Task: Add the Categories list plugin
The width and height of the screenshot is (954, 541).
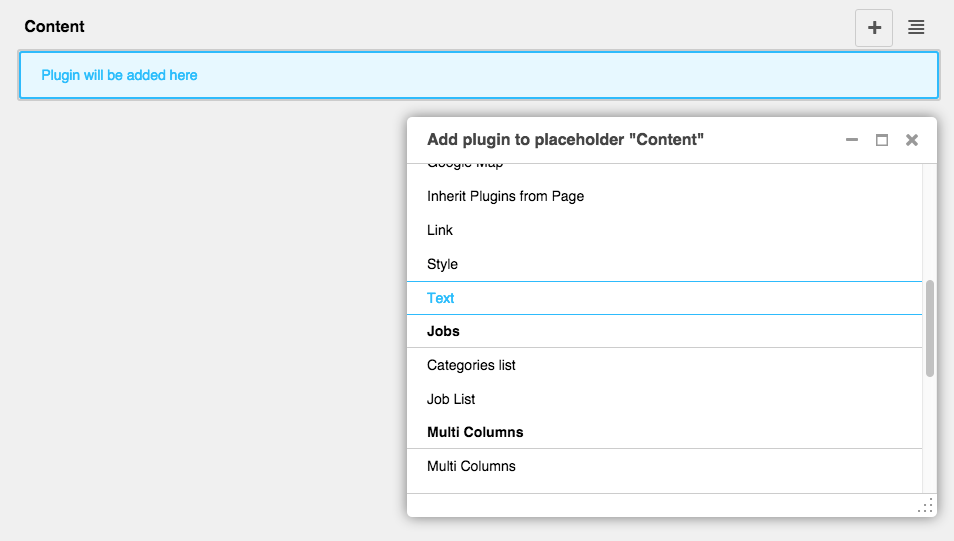Action: click(471, 365)
